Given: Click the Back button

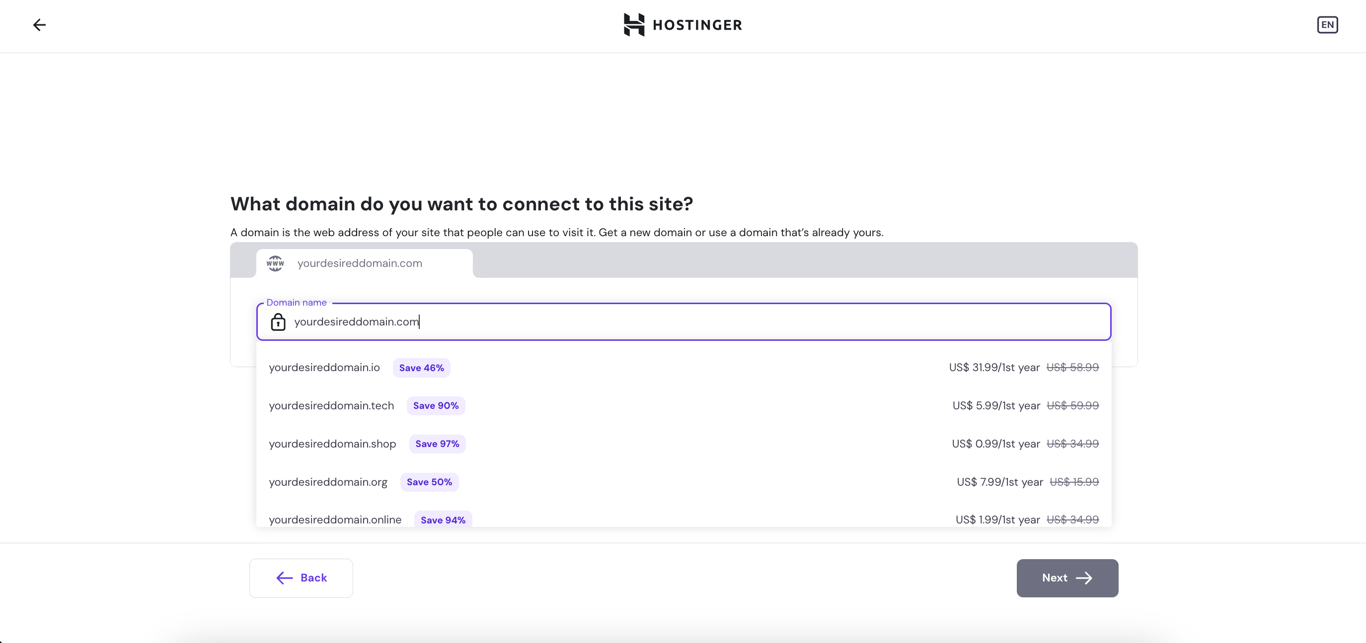Looking at the screenshot, I should 301,578.
